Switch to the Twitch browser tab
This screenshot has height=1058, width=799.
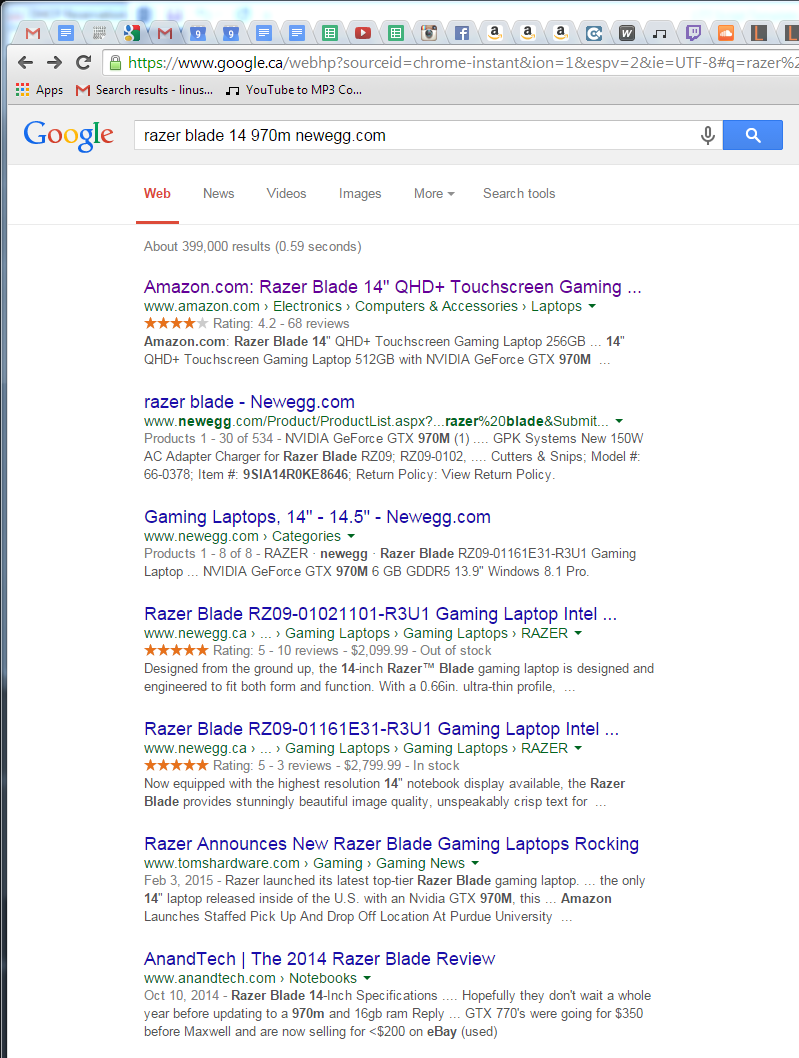[693, 32]
